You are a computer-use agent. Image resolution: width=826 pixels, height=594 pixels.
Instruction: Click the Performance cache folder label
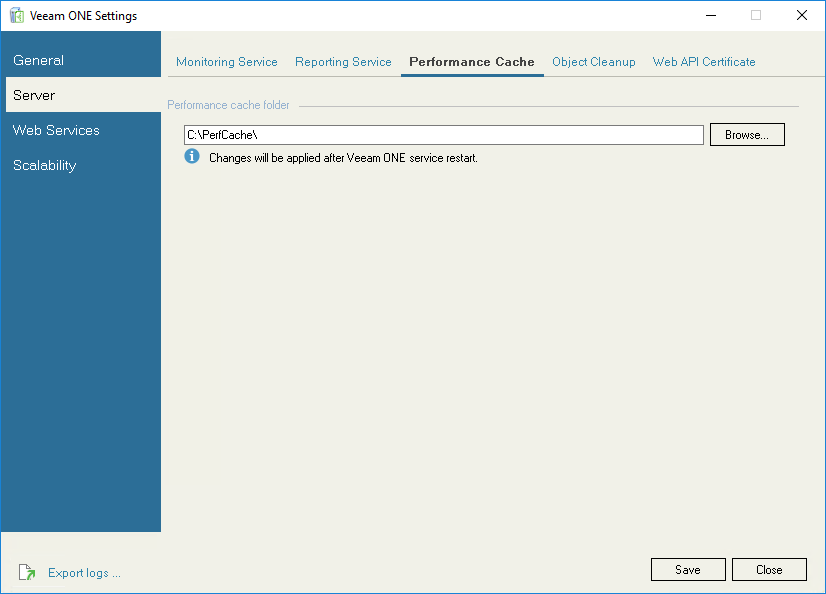click(228, 104)
